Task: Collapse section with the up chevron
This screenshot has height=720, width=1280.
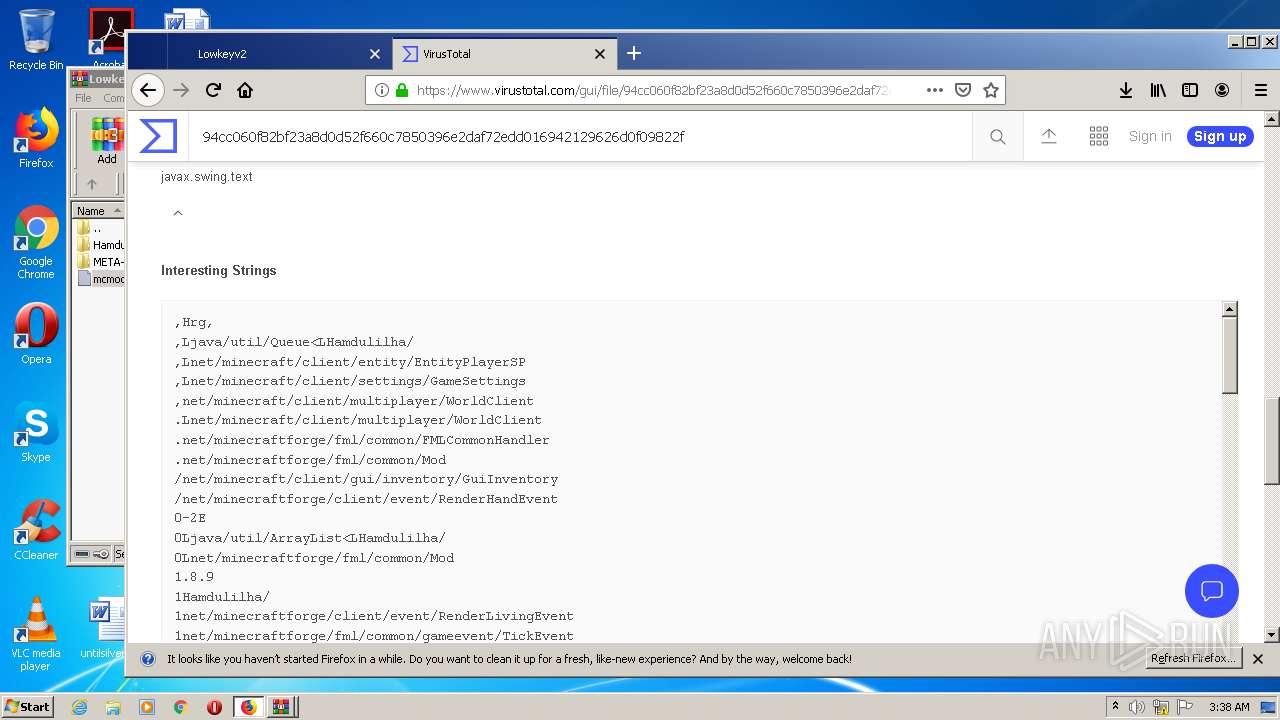Action: [178, 212]
